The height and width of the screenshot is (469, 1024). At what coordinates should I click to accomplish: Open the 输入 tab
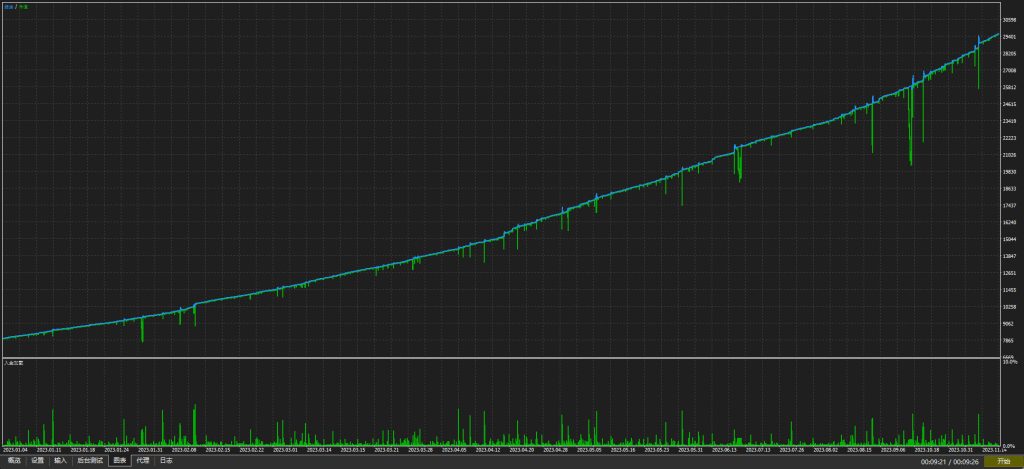click(61, 461)
